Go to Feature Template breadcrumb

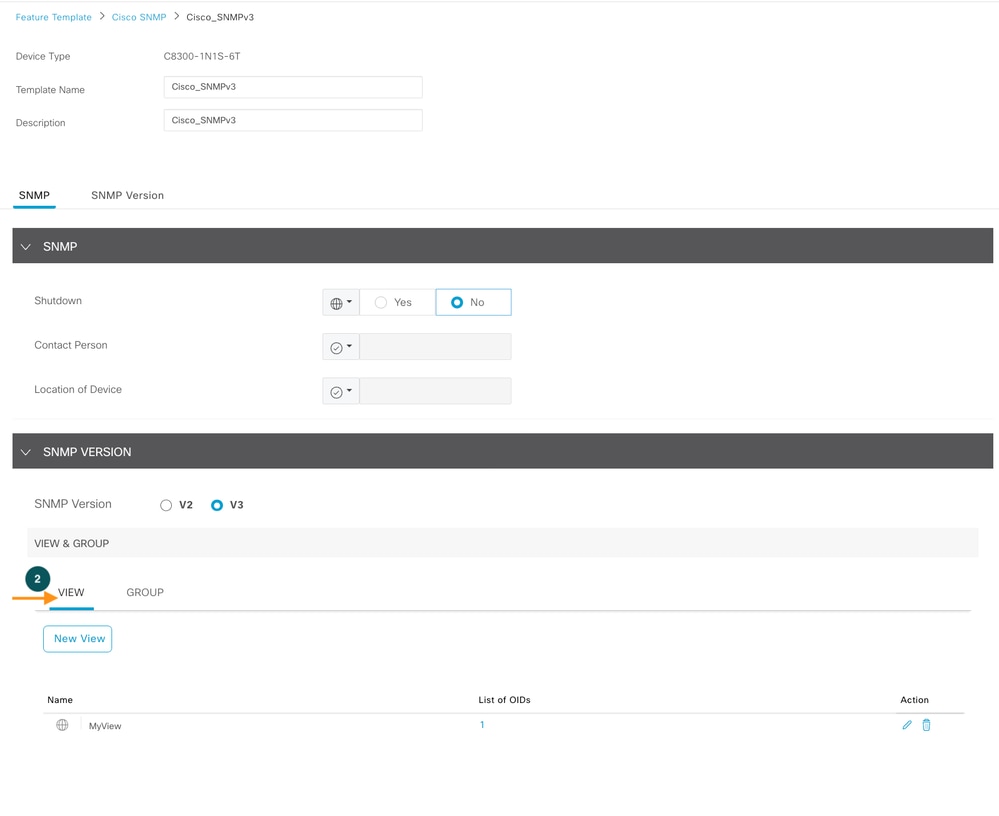click(54, 17)
